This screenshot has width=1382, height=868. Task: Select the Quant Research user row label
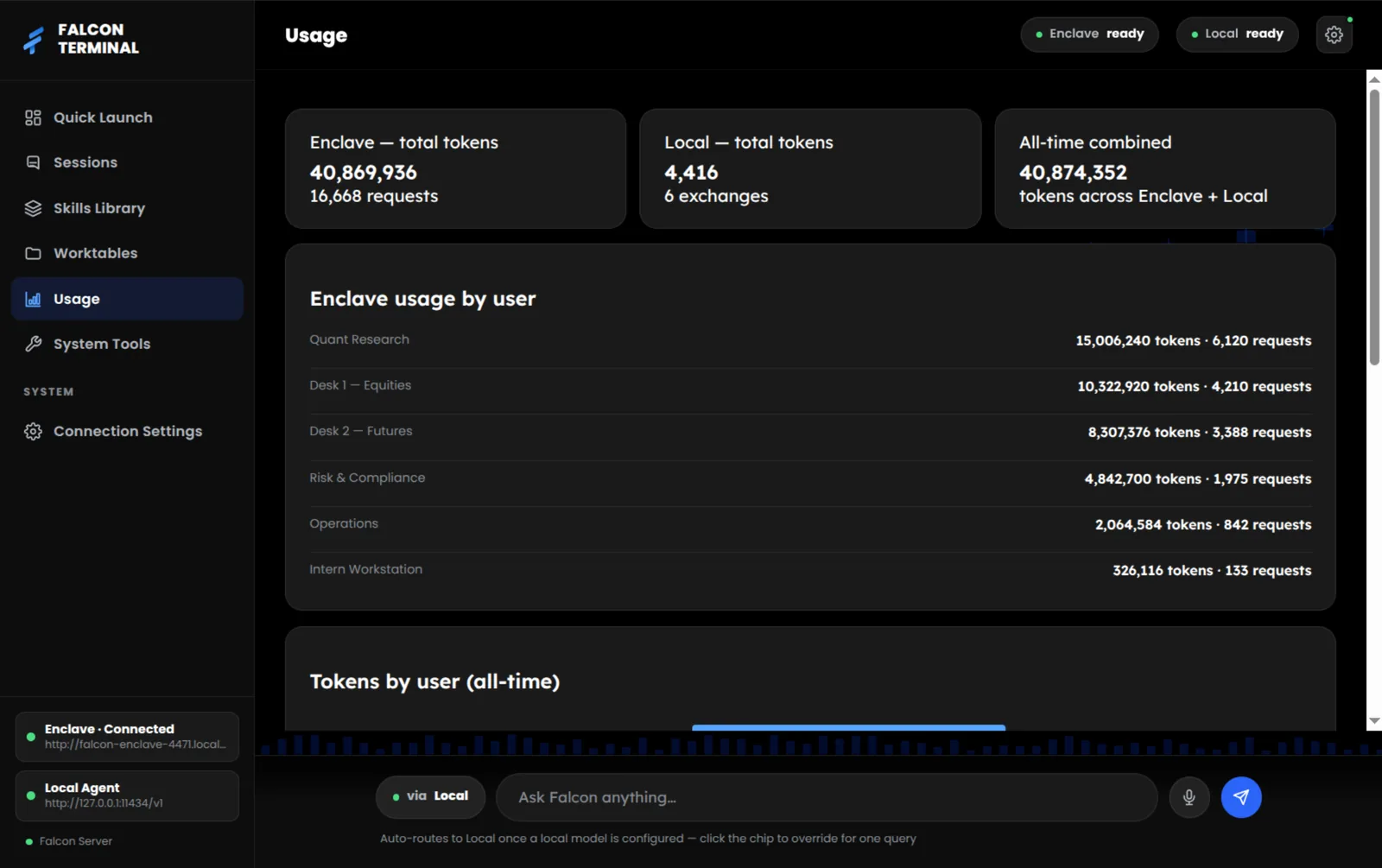click(359, 339)
